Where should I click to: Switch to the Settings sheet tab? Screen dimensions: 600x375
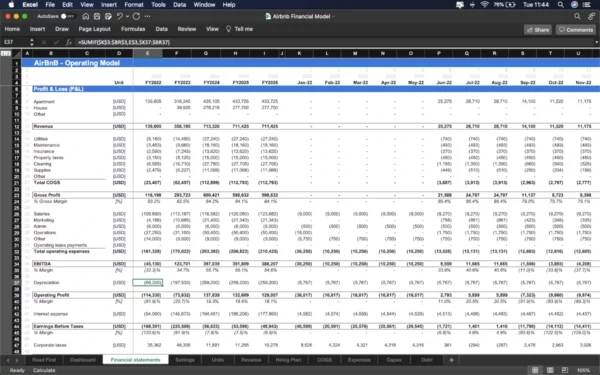coord(185,360)
